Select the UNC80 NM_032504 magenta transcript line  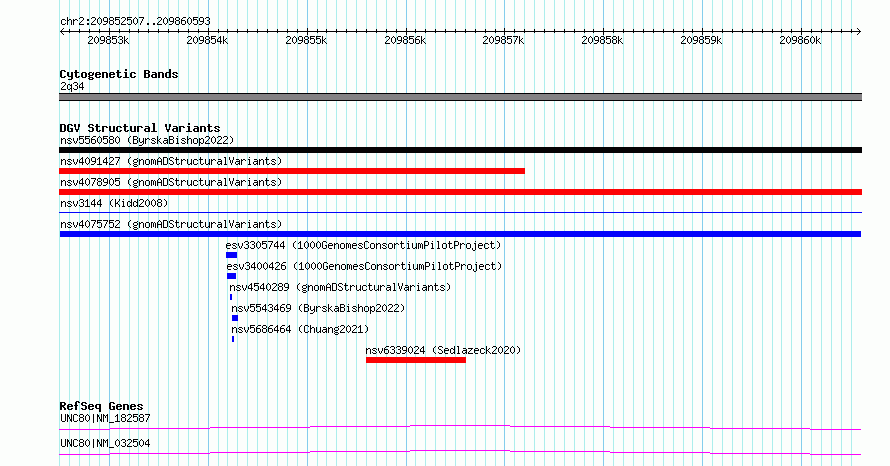coord(460,452)
